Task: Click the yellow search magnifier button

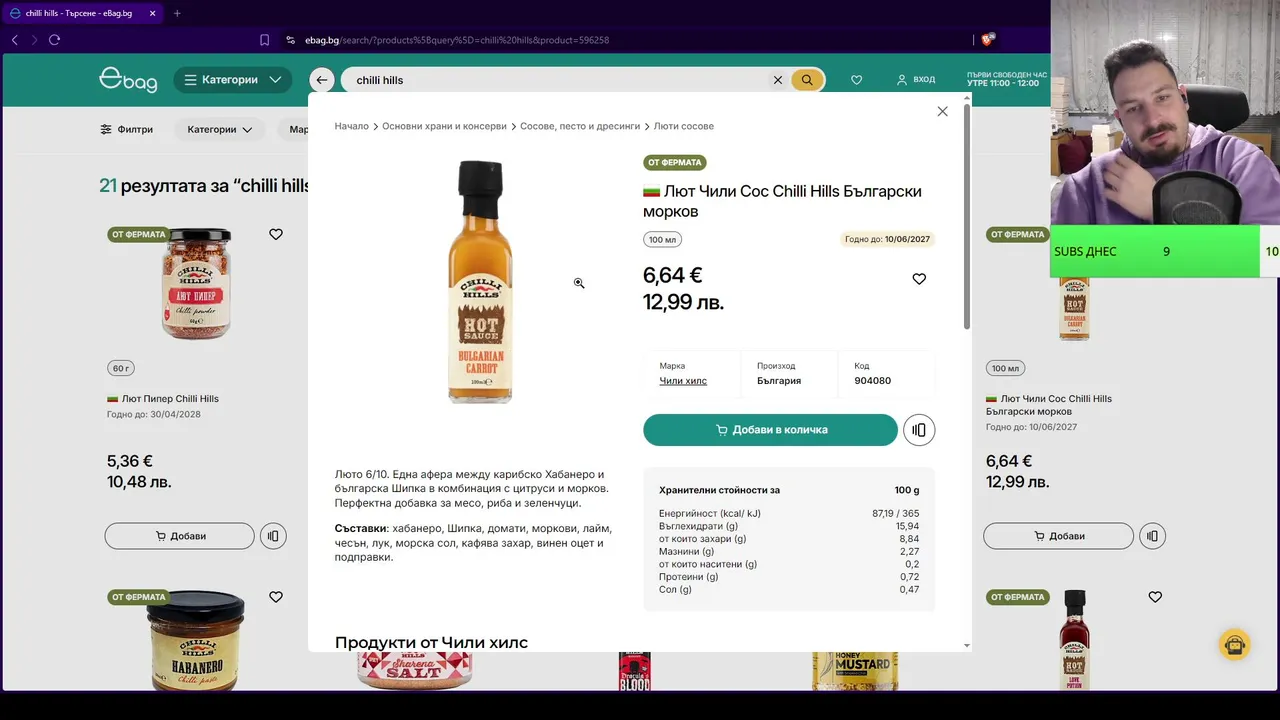Action: point(807,80)
